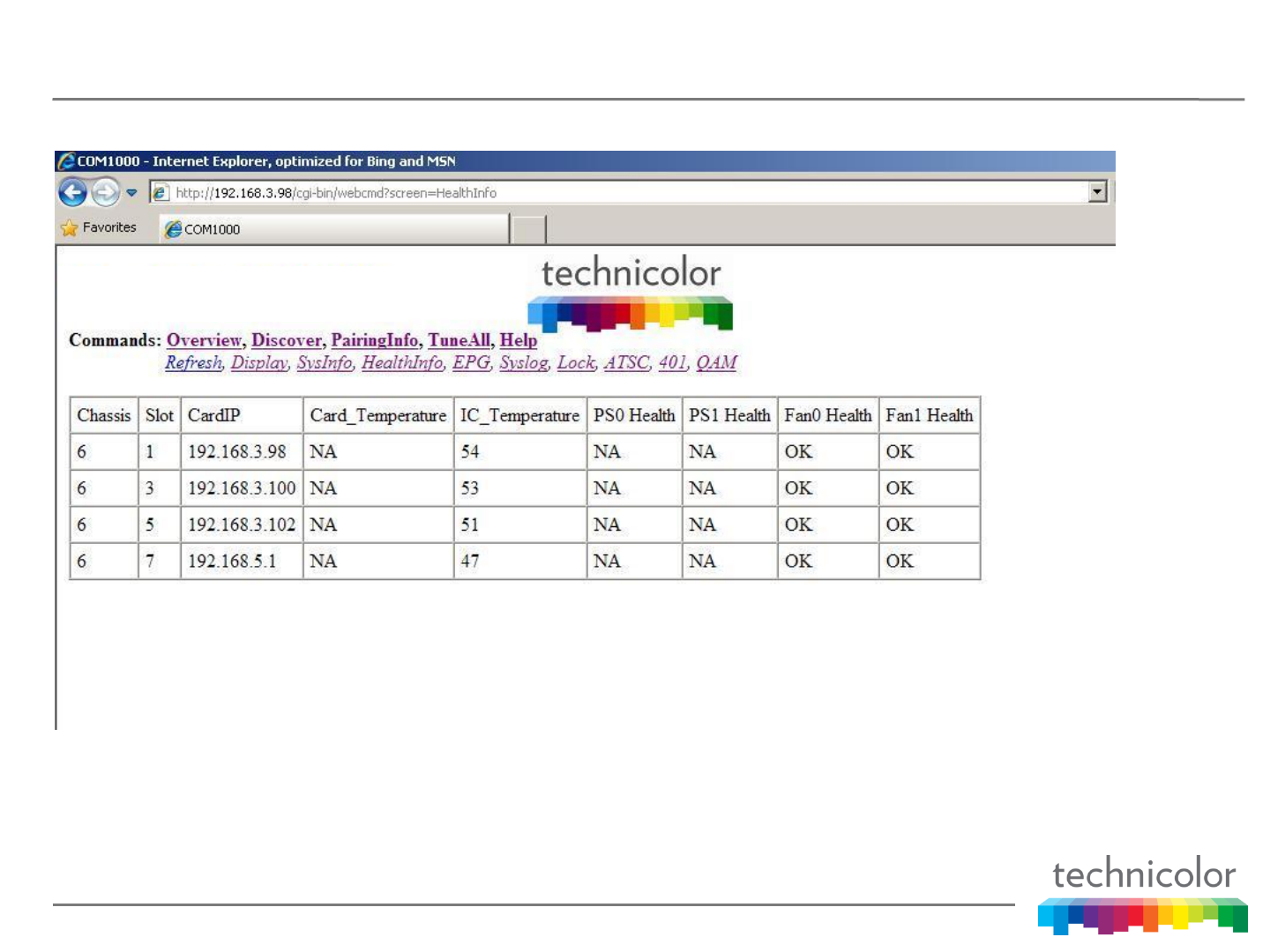Screen dimensions: 1270x952
Task: Select the CardIP cell 192.168.5.1
Action: pyautogui.click(x=242, y=561)
